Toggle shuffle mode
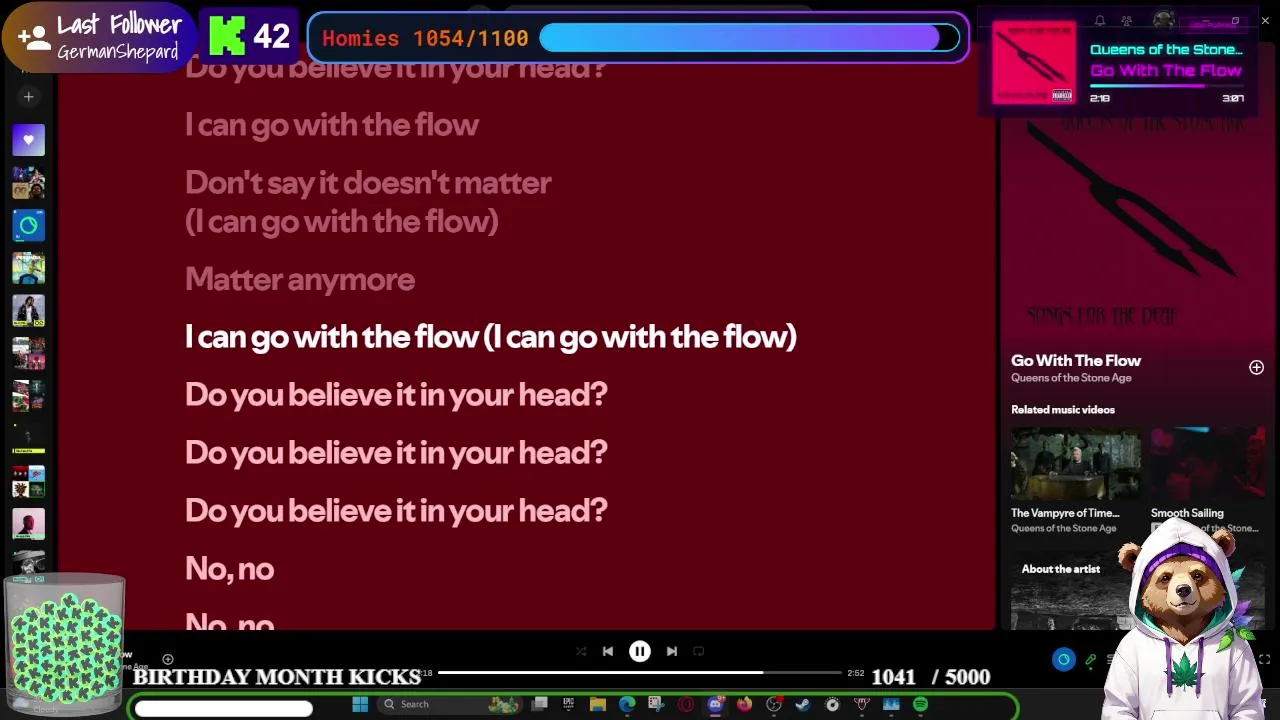Image resolution: width=1280 pixels, height=720 pixels. 581,651
